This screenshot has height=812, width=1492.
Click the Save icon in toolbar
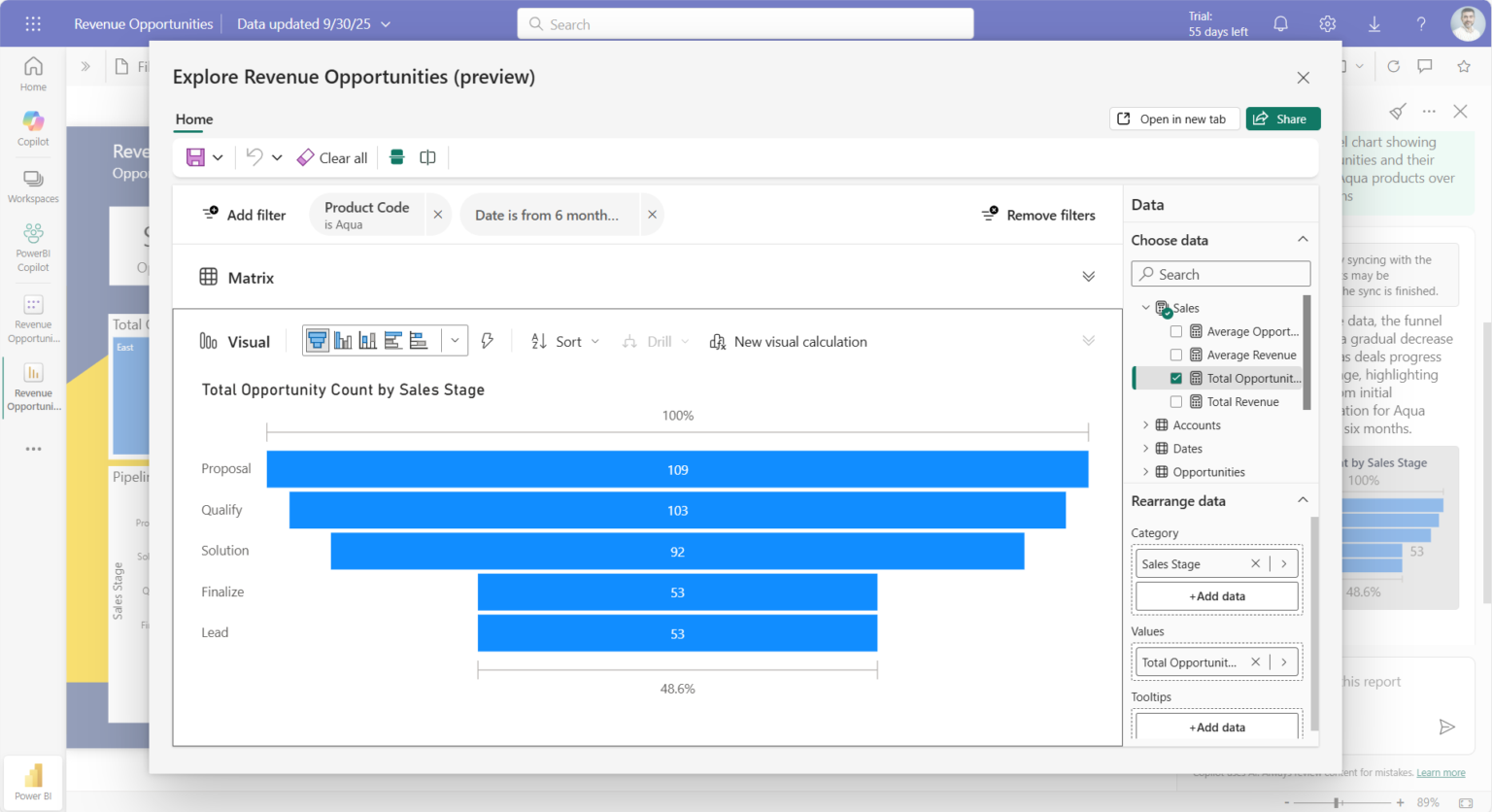tap(196, 157)
